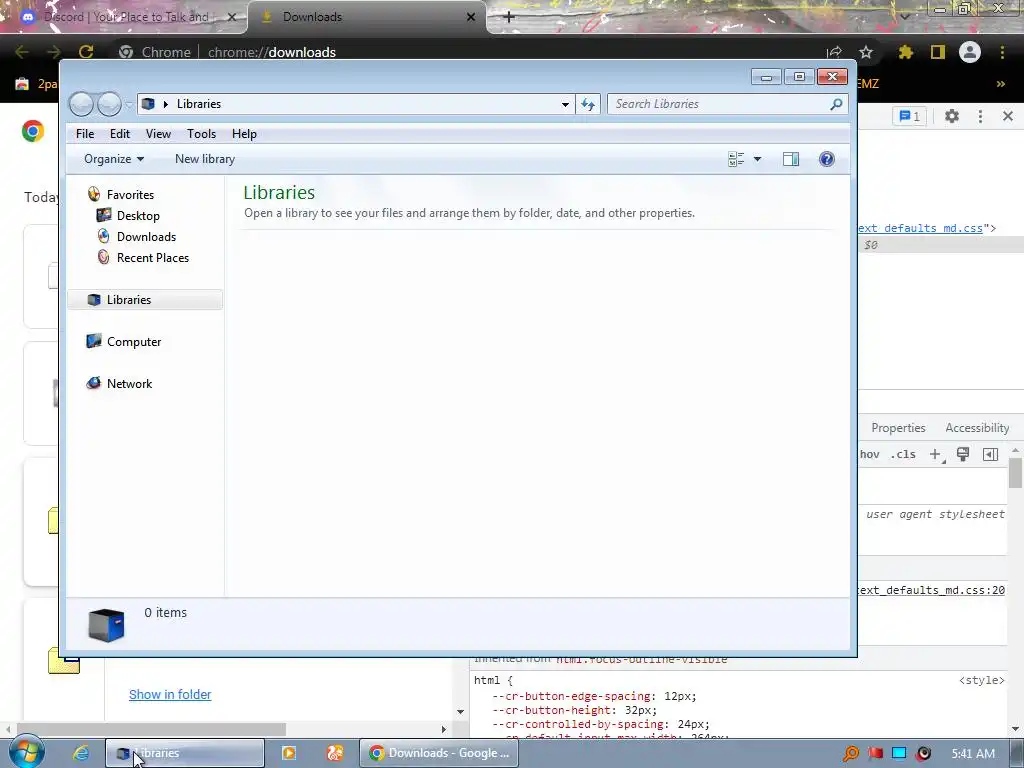1024x768 pixels.
Task: Open Chrome extensions puzzle icon
Action: 906,52
